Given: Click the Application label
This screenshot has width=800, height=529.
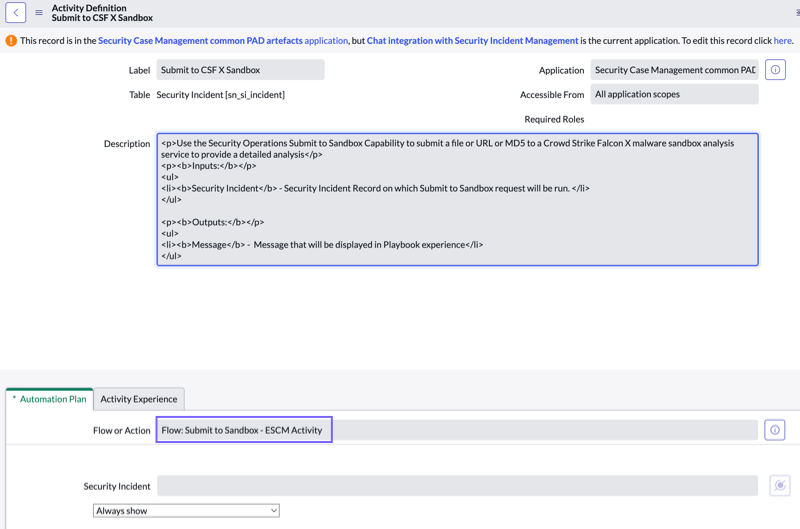Looking at the screenshot, I should tap(561, 70).
